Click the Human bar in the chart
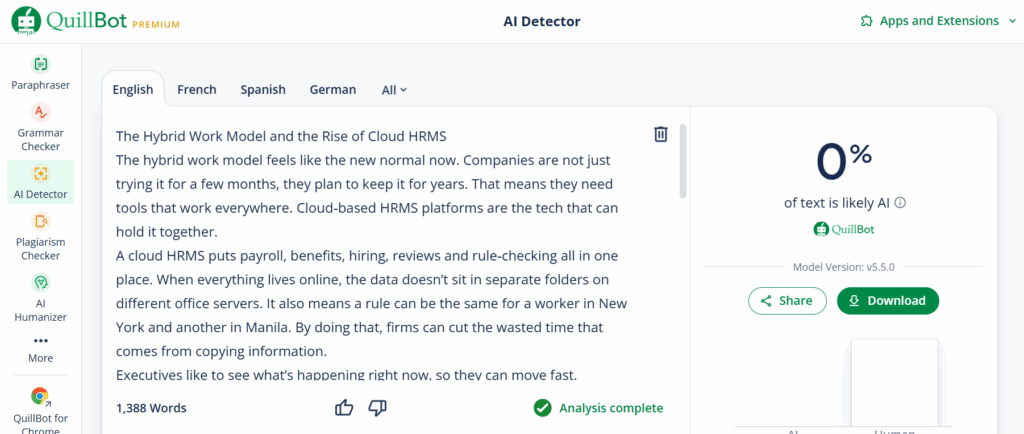The width and height of the screenshot is (1024, 434). point(894,382)
